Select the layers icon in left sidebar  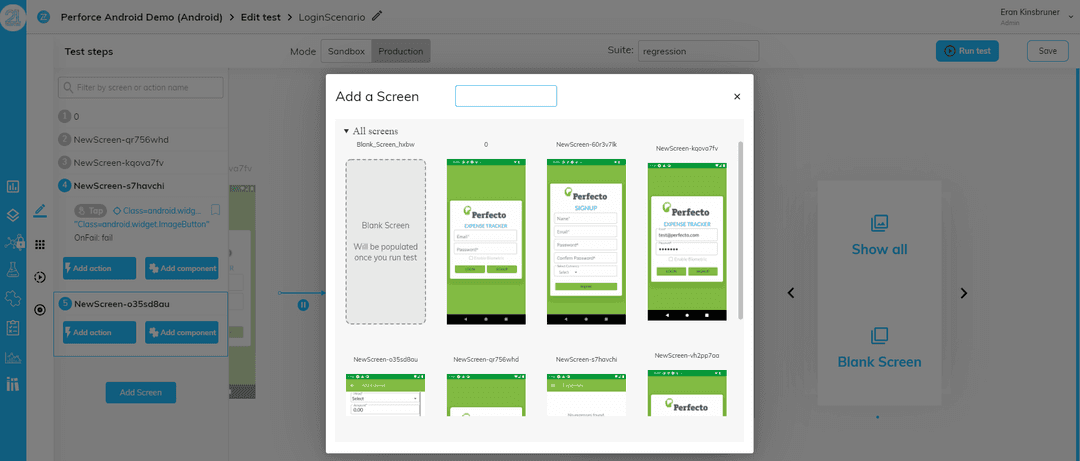click(12, 214)
